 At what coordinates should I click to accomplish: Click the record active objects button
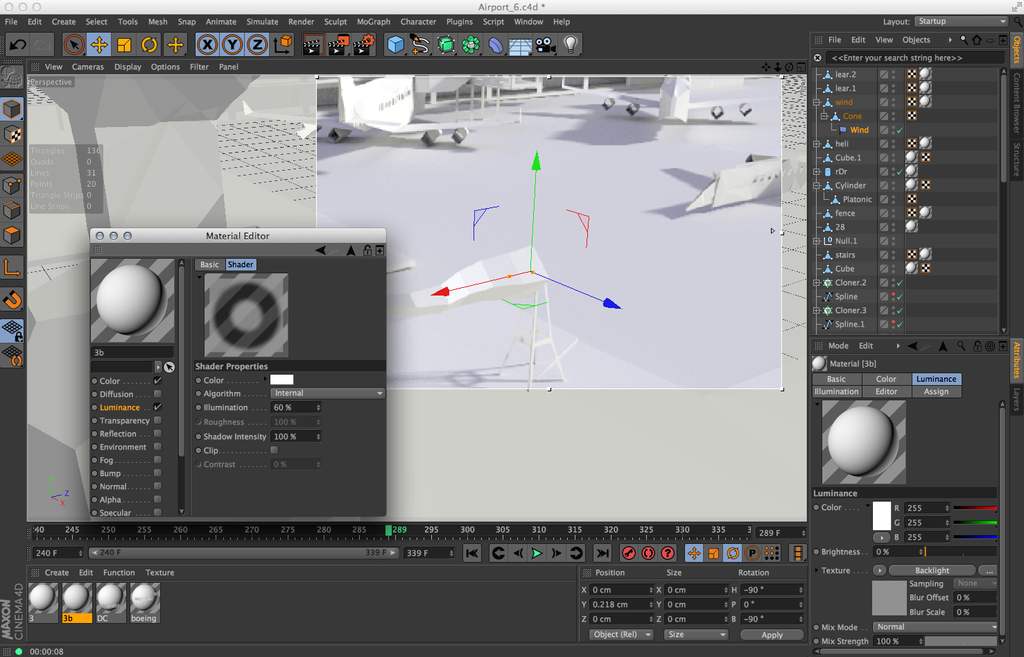pos(629,553)
